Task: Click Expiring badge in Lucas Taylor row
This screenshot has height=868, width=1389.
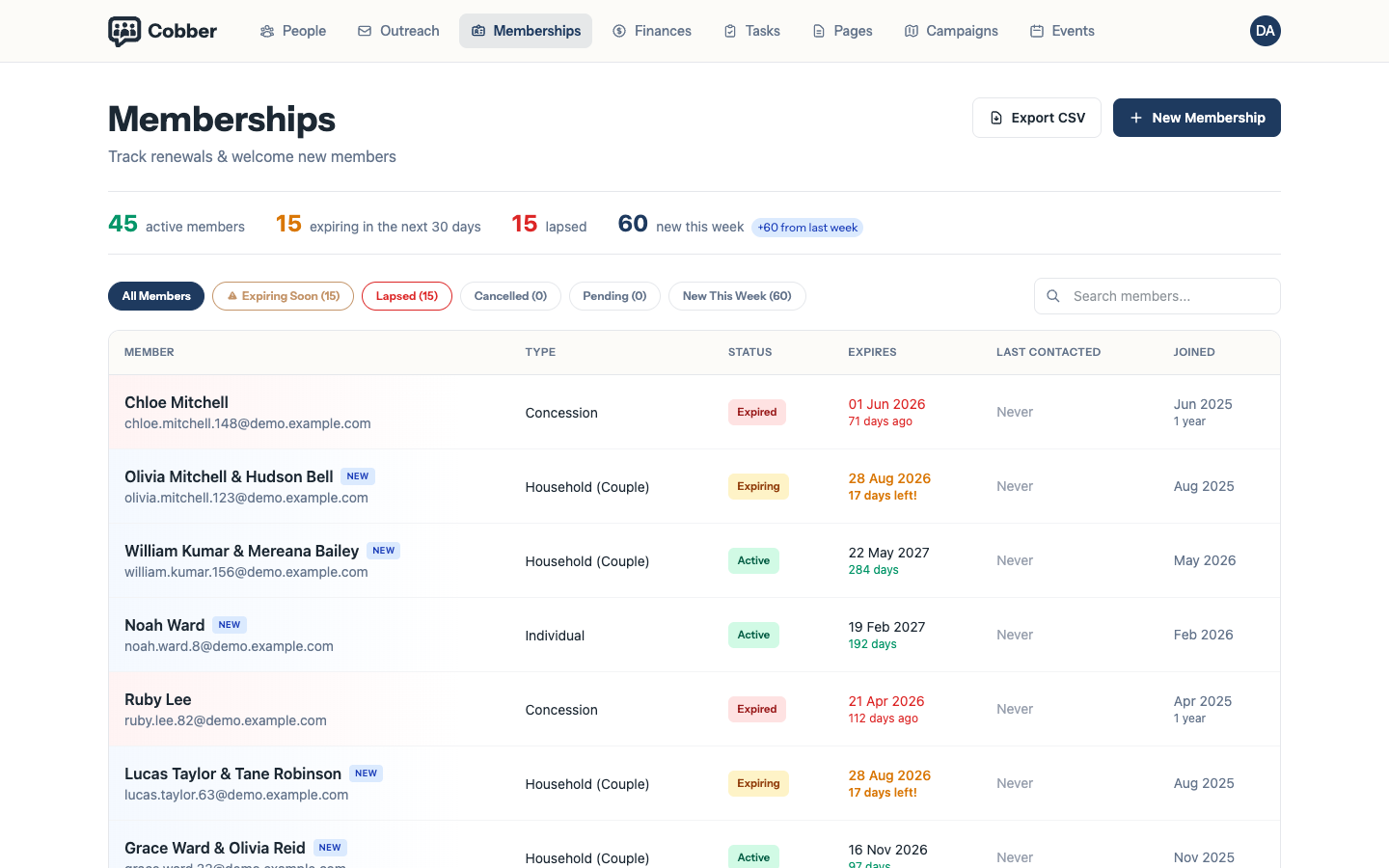Action: [758, 783]
